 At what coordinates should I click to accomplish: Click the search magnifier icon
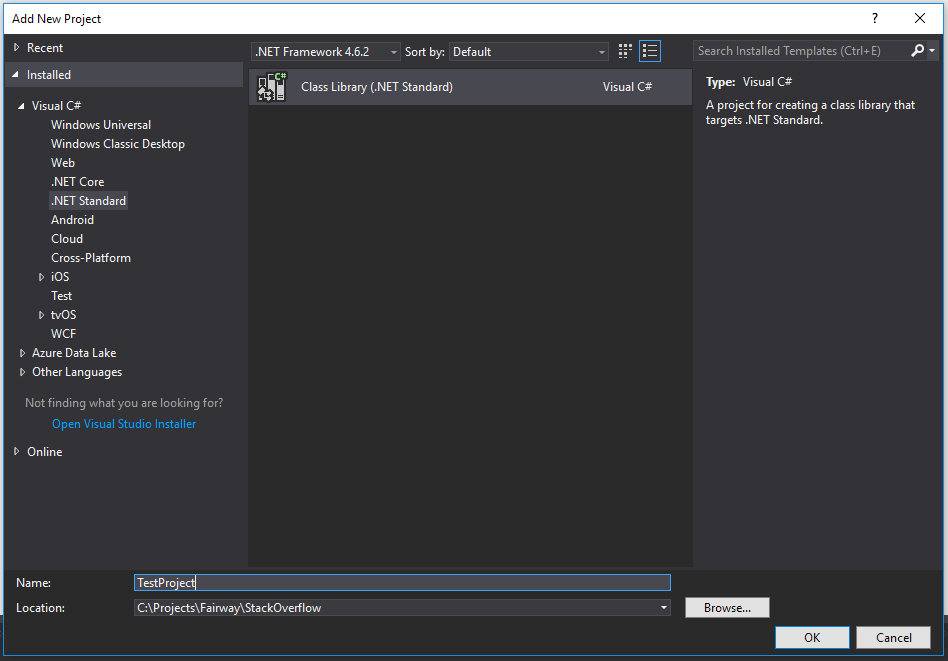pos(919,50)
